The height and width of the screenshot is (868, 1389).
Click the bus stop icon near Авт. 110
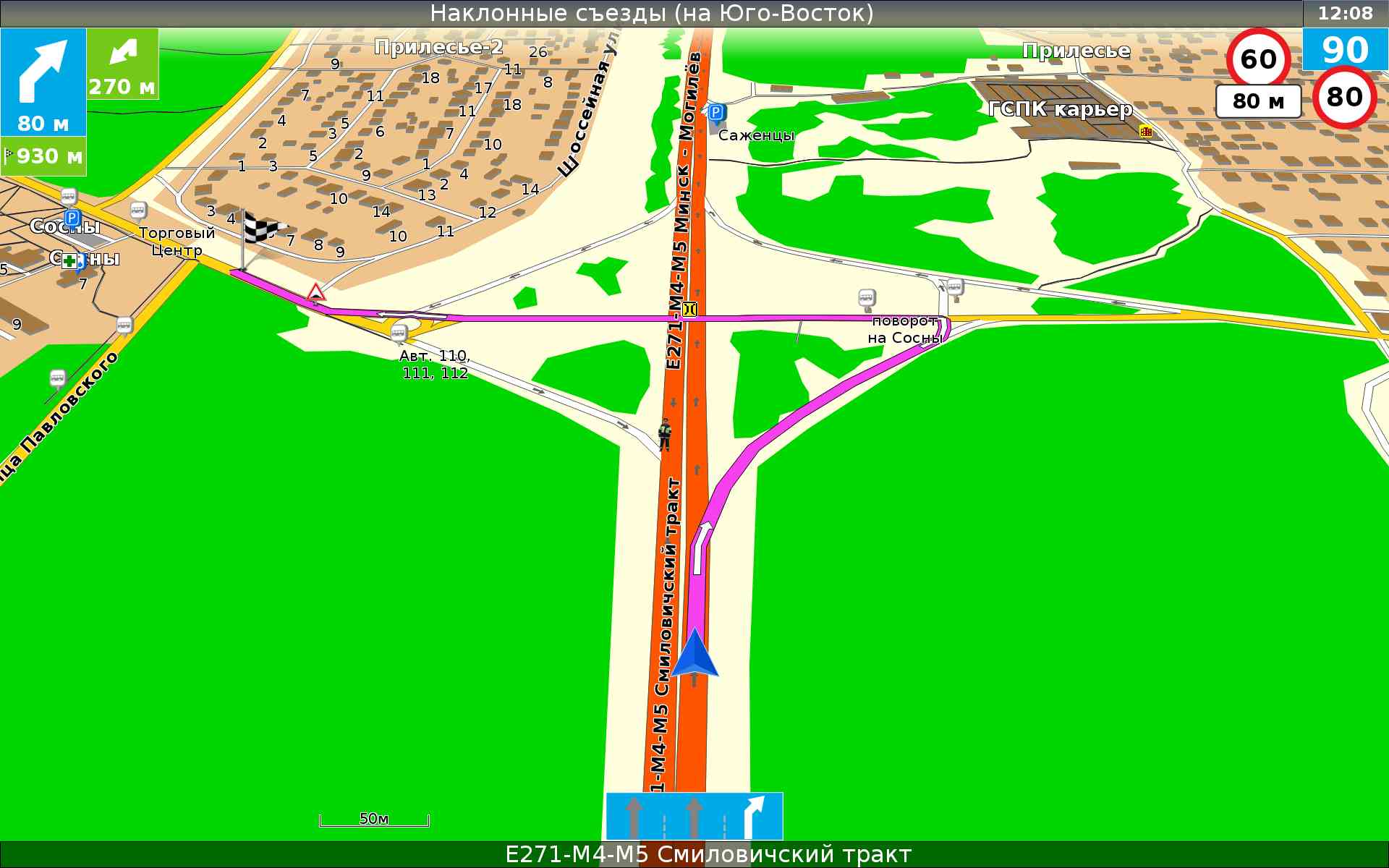point(398,333)
